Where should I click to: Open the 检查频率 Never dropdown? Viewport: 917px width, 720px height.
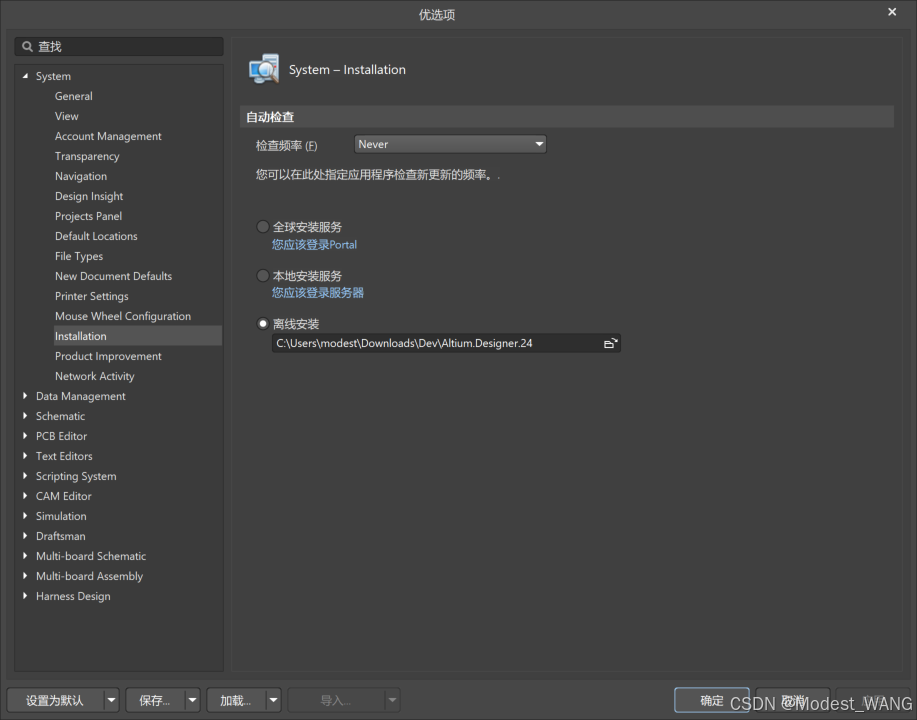coord(450,144)
